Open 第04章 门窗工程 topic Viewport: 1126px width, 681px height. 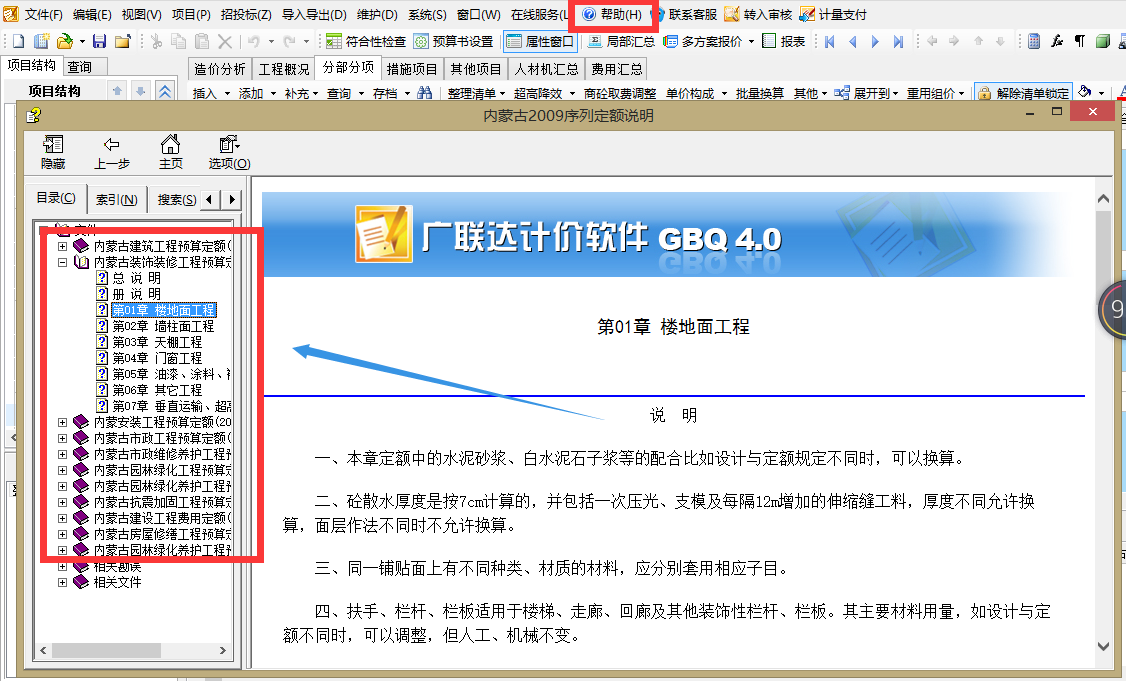(x=157, y=358)
